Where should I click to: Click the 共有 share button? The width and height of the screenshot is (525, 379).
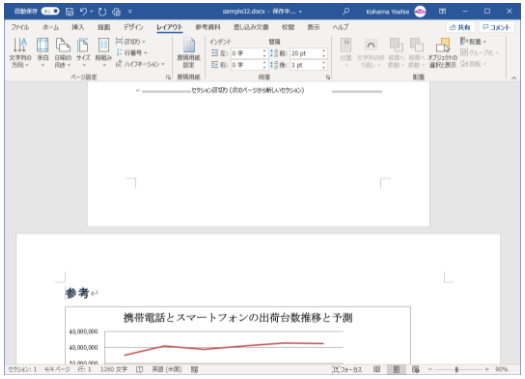[460, 27]
